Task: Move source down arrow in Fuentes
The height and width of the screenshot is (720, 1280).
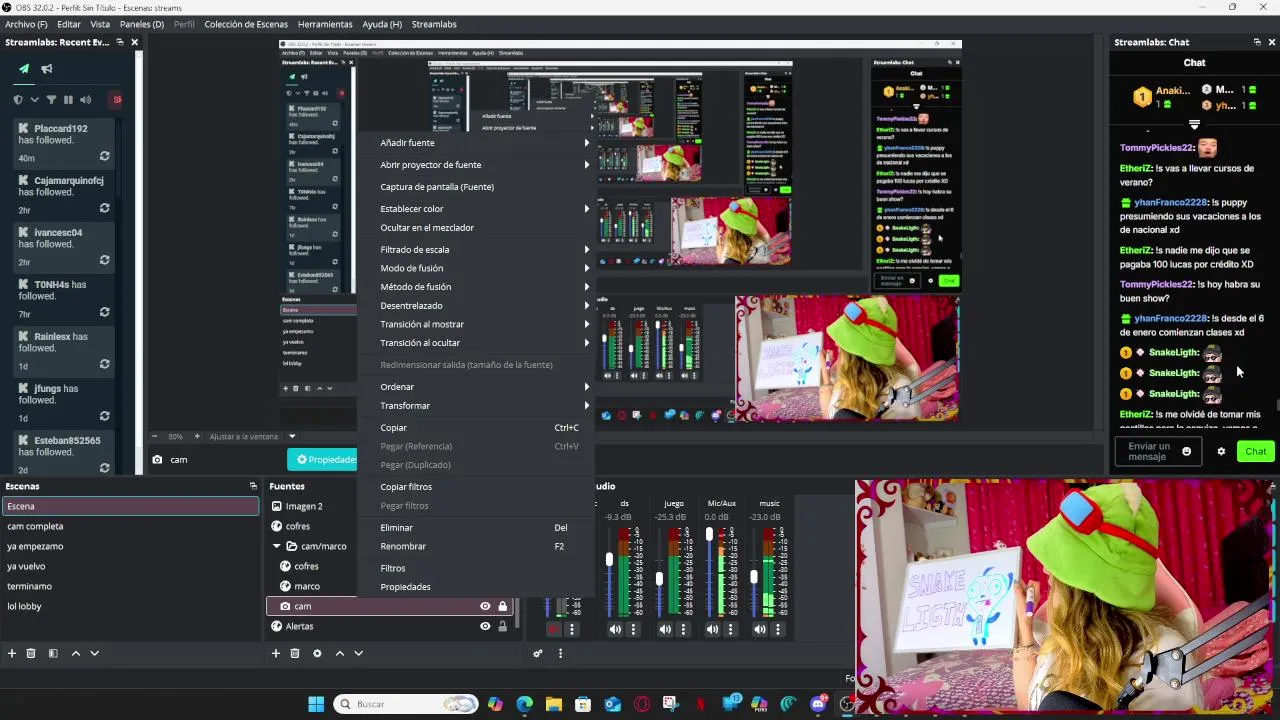Action: click(x=358, y=653)
